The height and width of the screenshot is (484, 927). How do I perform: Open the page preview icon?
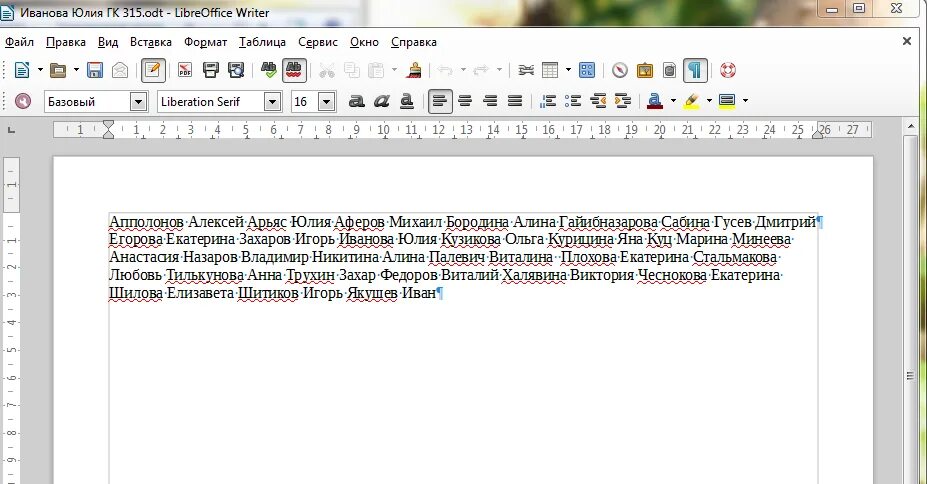point(236,70)
